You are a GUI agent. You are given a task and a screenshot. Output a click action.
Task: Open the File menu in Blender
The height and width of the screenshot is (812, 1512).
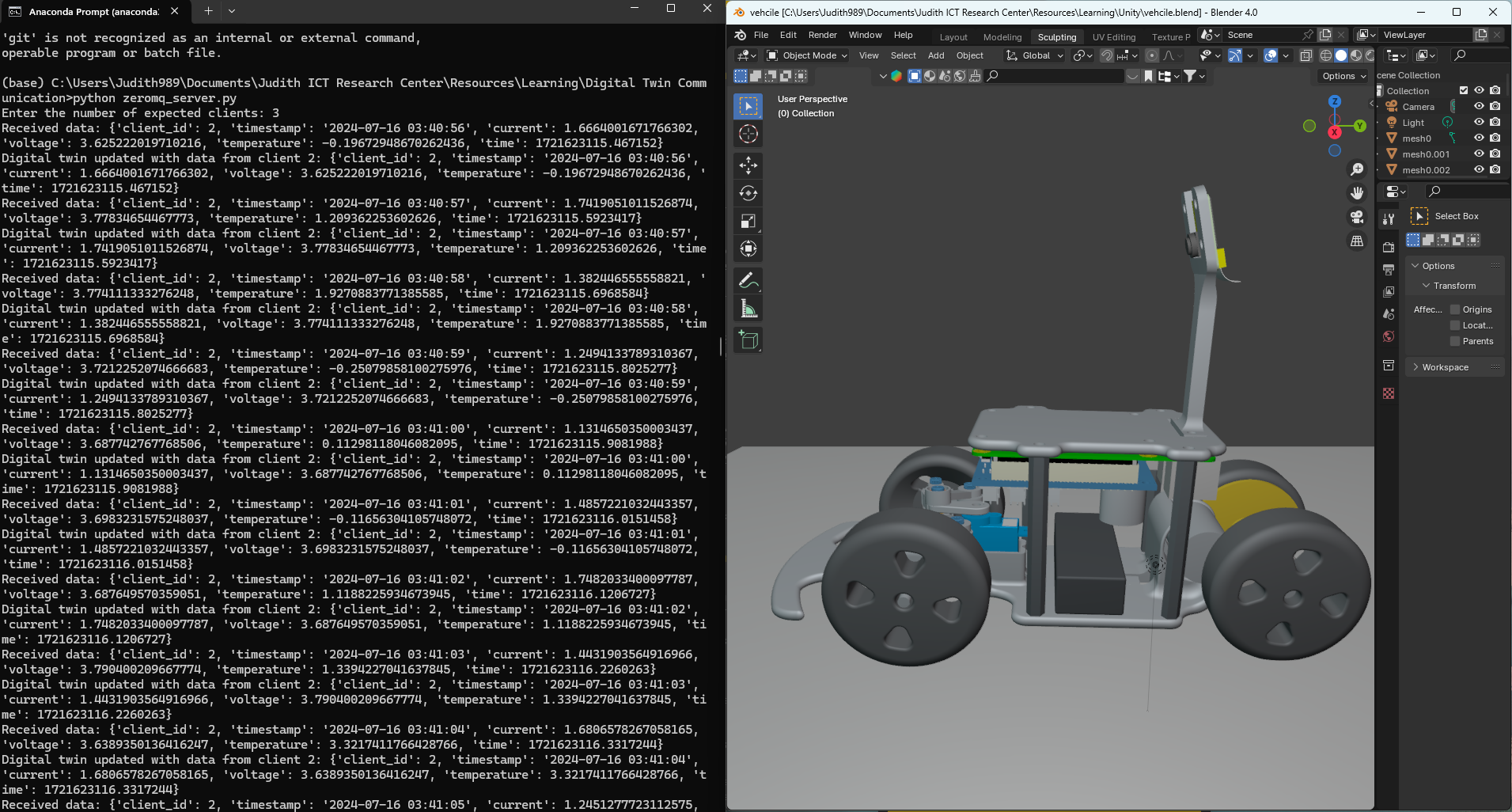coord(761,35)
